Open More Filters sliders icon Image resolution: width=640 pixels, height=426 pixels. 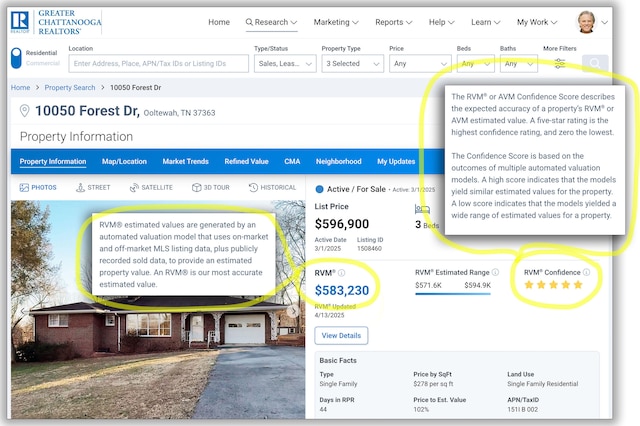click(560, 63)
